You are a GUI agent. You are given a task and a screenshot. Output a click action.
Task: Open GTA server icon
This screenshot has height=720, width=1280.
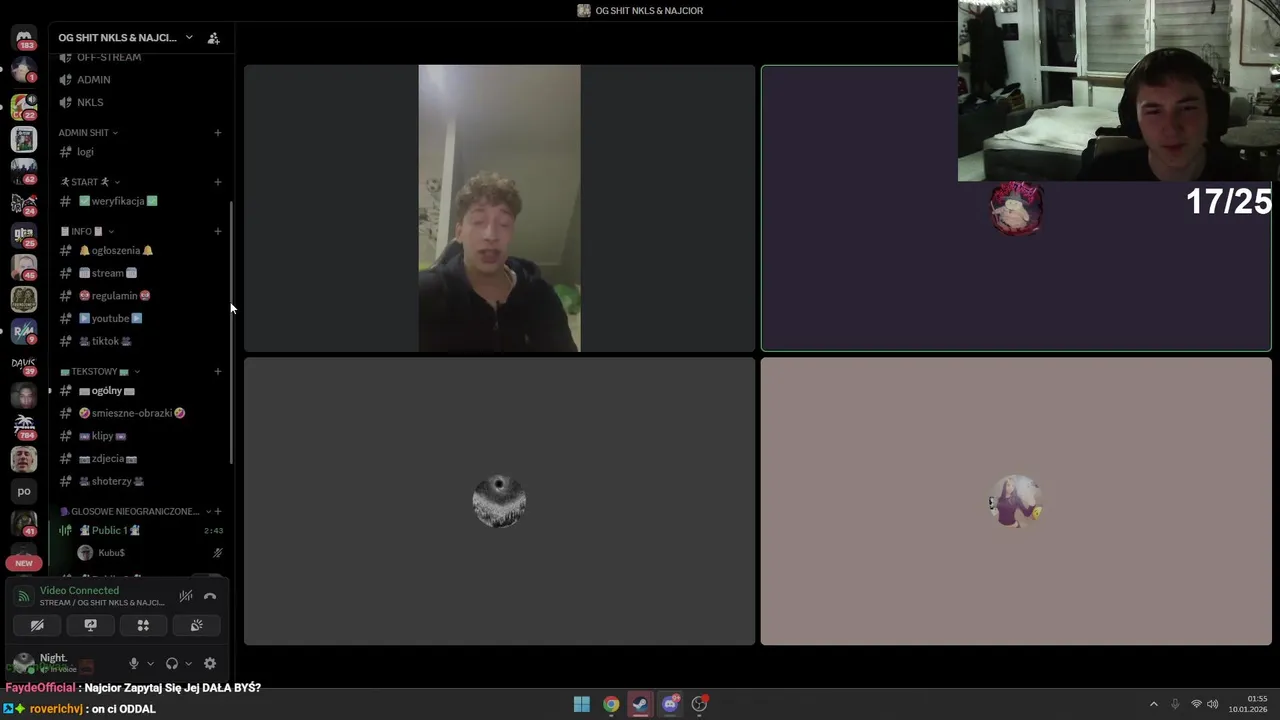(x=24, y=234)
